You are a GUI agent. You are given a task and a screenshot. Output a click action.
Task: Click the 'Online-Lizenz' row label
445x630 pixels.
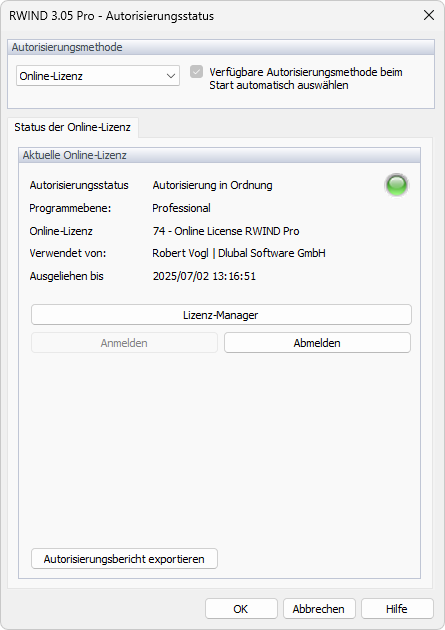(61, 231)
